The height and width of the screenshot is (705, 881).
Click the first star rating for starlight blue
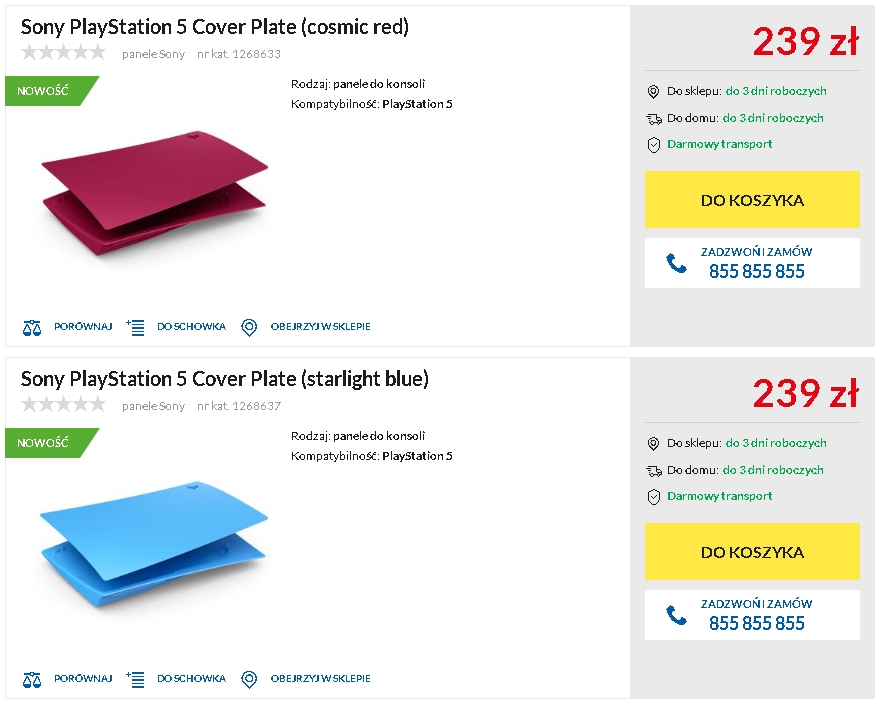(28, 404)
